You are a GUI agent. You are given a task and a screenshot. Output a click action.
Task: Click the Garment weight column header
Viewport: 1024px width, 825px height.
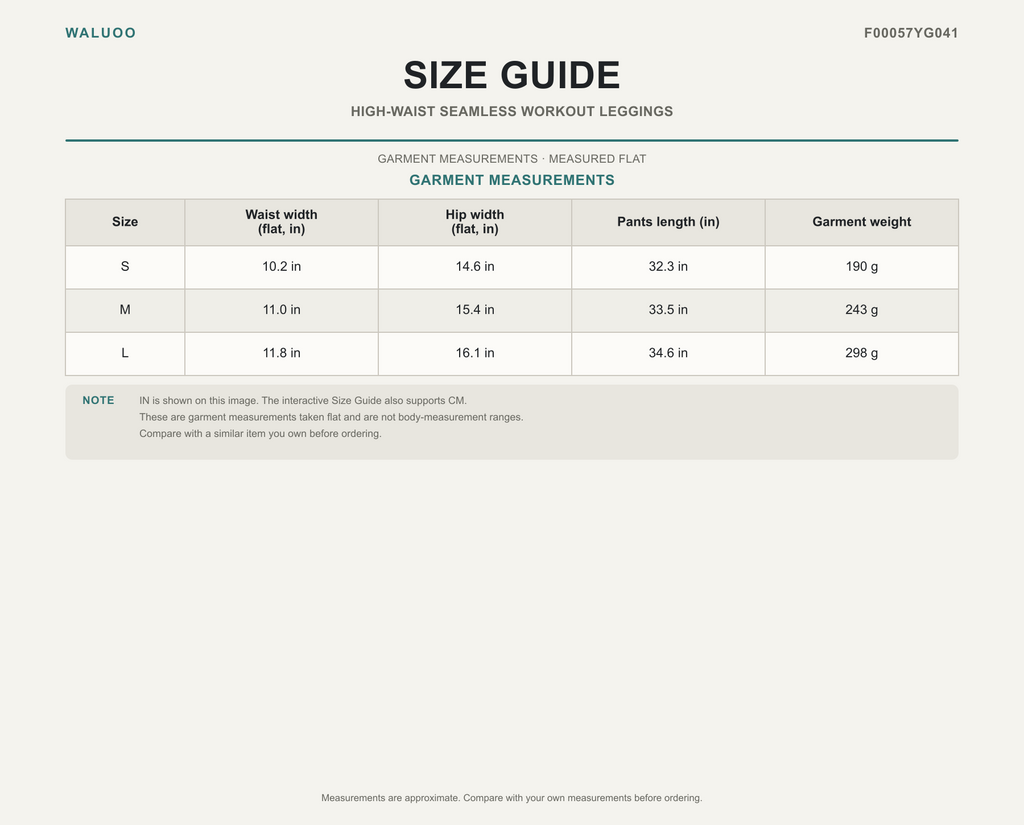pyautogui.click(x=861, y=222)
